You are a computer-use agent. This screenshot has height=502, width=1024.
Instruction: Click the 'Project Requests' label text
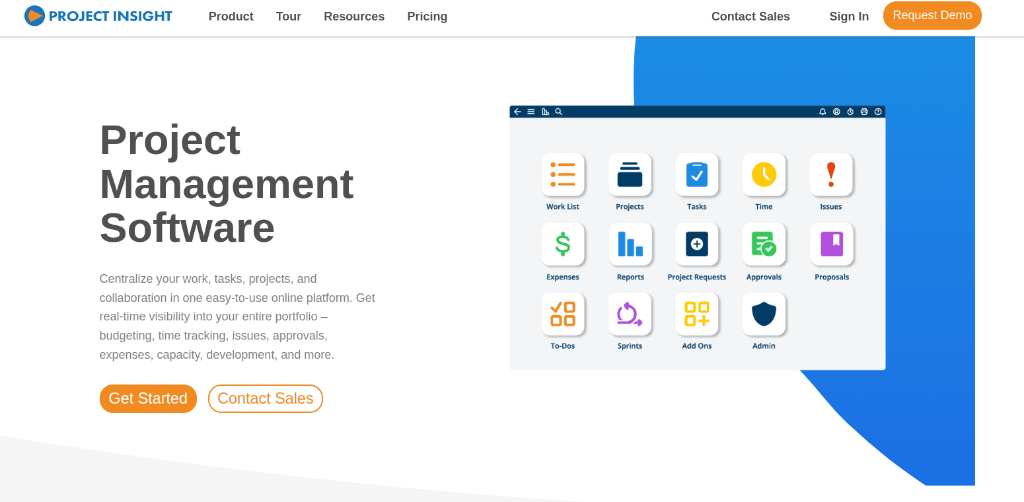tap(697, 277)
